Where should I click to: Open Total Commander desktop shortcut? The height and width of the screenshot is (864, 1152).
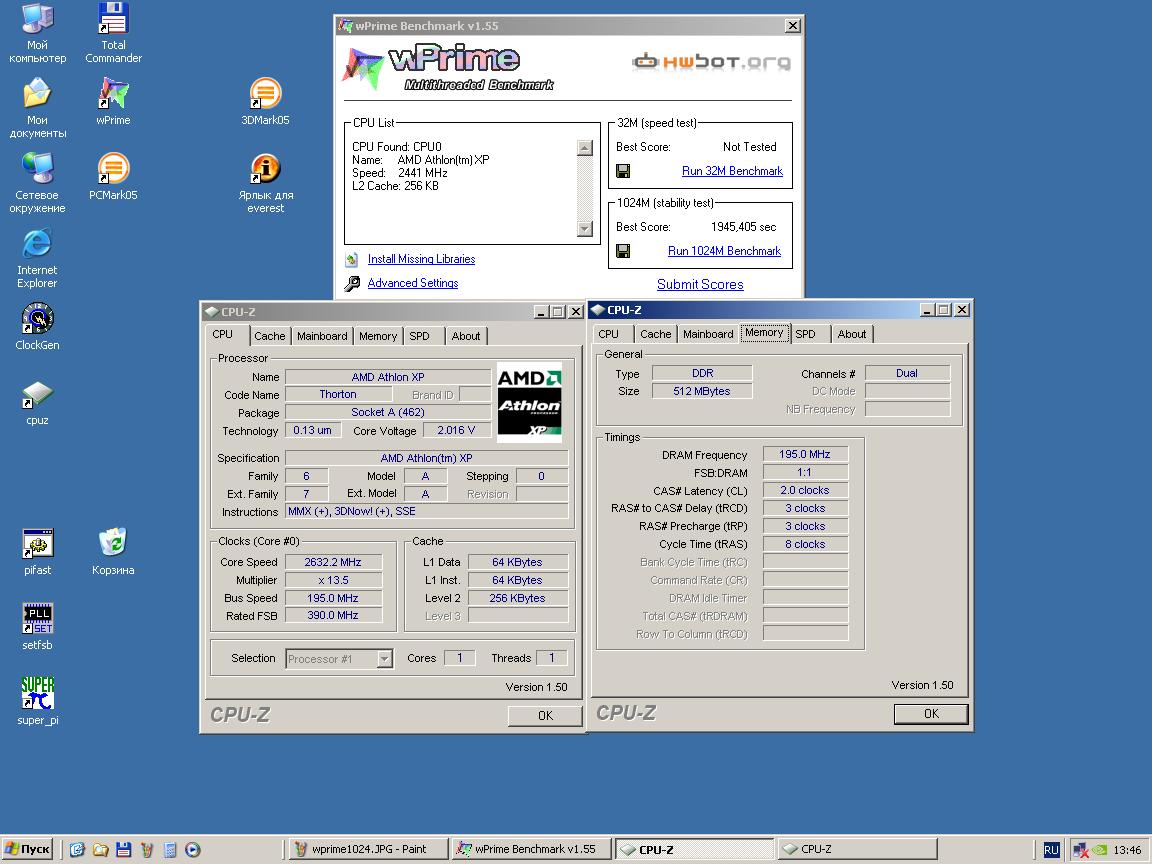coord(113,33)
